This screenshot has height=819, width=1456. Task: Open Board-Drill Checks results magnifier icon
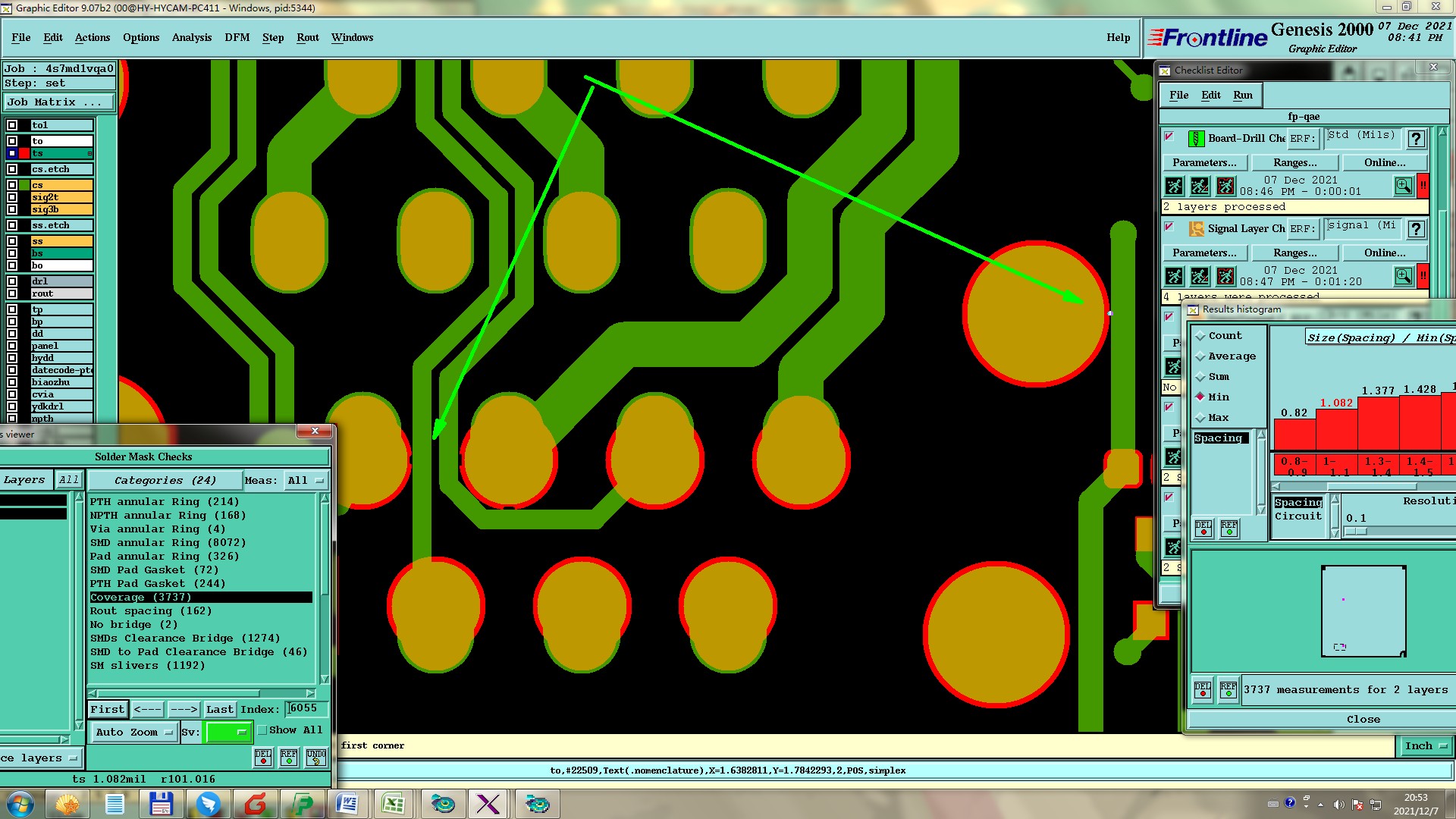click(1403, 186)
